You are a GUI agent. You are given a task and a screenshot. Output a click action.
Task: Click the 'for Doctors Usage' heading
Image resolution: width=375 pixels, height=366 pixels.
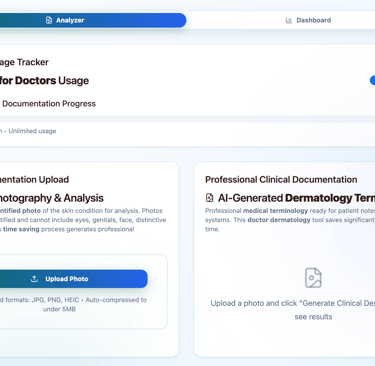(44, 81)
